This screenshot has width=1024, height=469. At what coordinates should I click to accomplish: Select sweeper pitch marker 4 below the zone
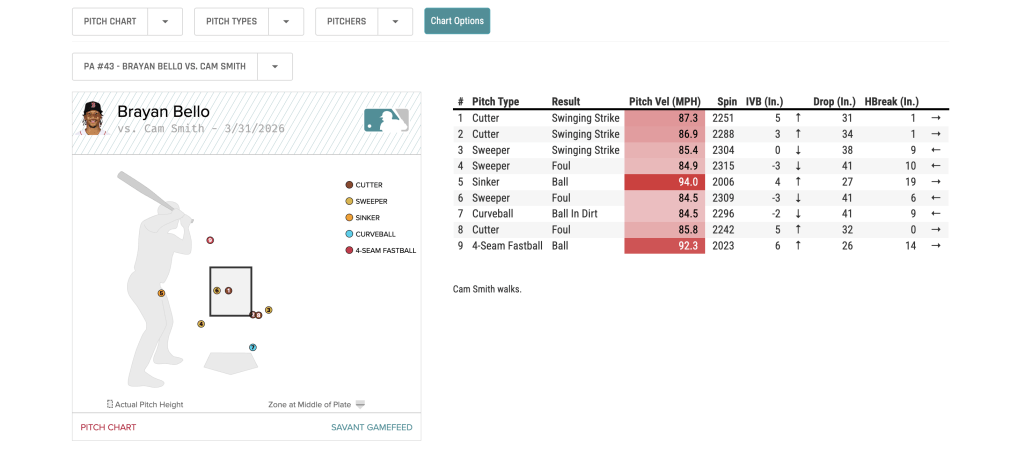coord(201,324)
